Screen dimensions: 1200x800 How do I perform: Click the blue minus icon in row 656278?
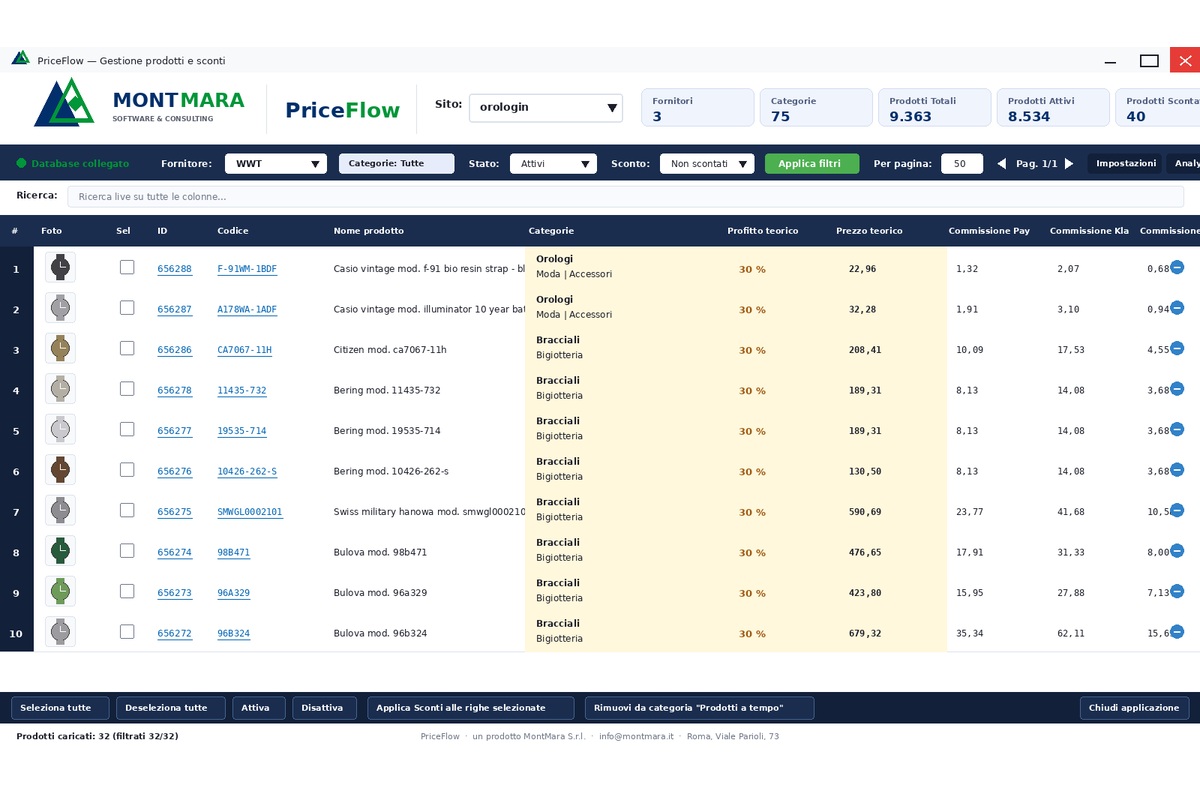[x=1177, y=389]
